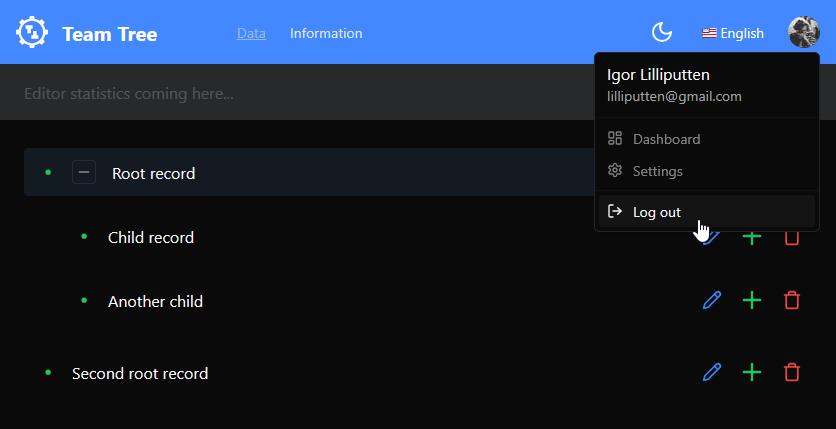The image size is (836, 429).
Task: Click the lilliputten@gmail.com email text
Action: (x=674, y=96)
